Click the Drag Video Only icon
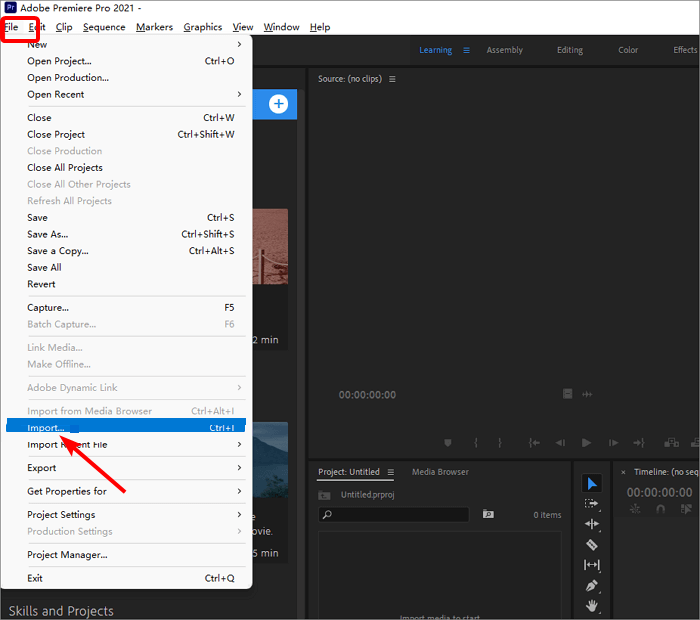This screenshot has width=700, height=620. point(567,394)
